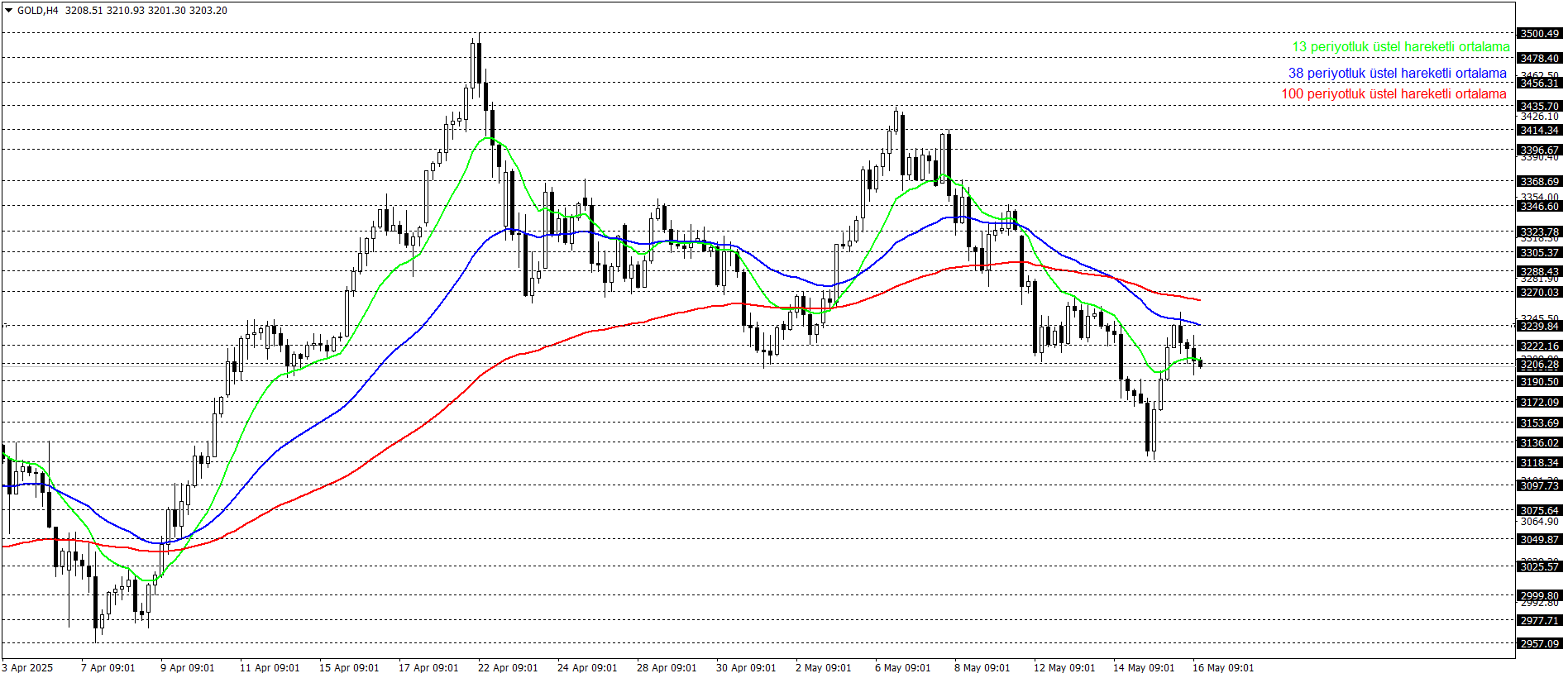Click the 17 Apr 09:01 date label

click(428, 668)
